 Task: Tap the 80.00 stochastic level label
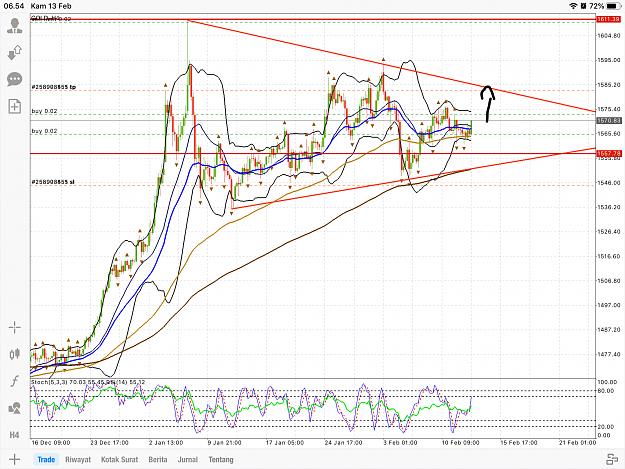point(606,391)
